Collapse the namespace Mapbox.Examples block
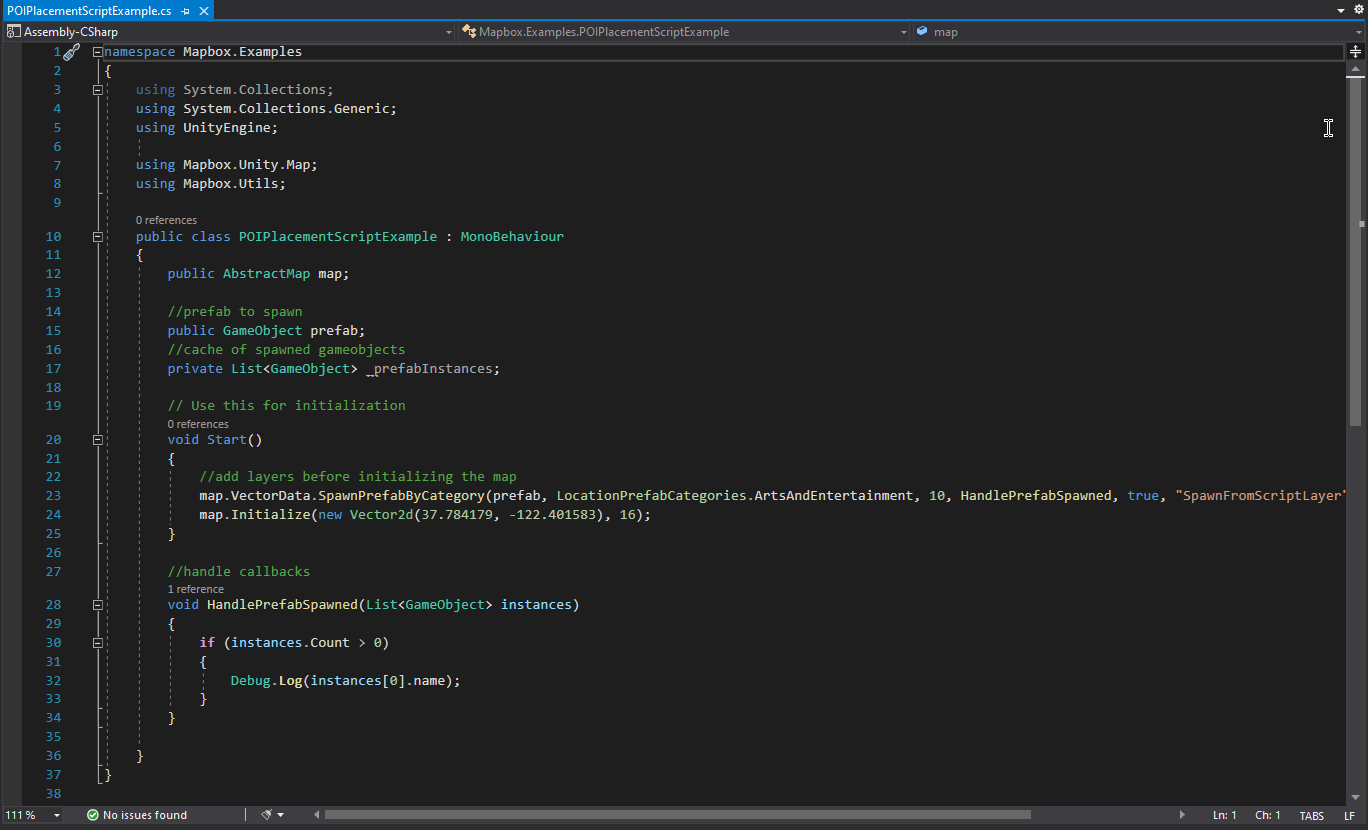The image size is (1368, 830). [97, 52]
